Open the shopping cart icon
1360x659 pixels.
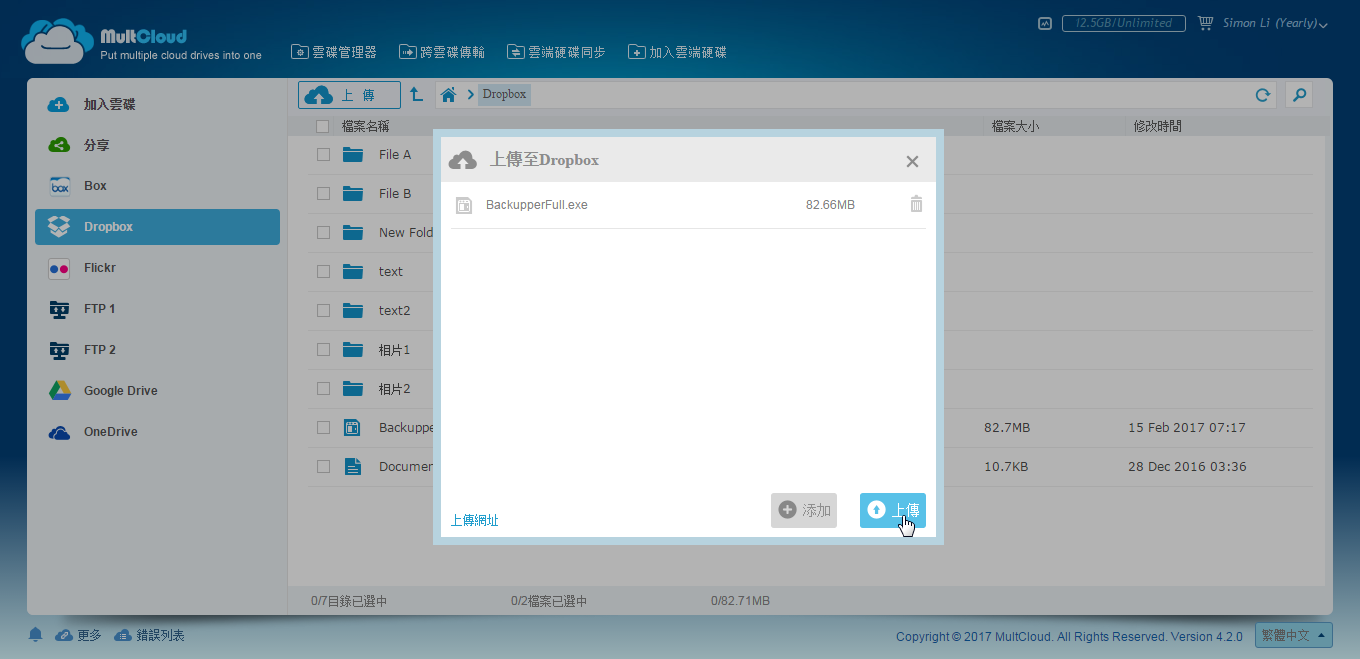point(1205,23)
